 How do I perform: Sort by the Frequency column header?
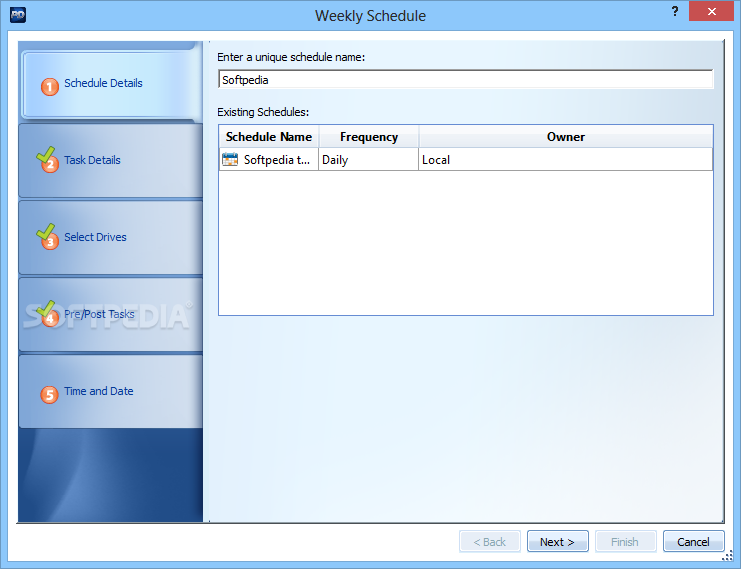click(369, 137)
